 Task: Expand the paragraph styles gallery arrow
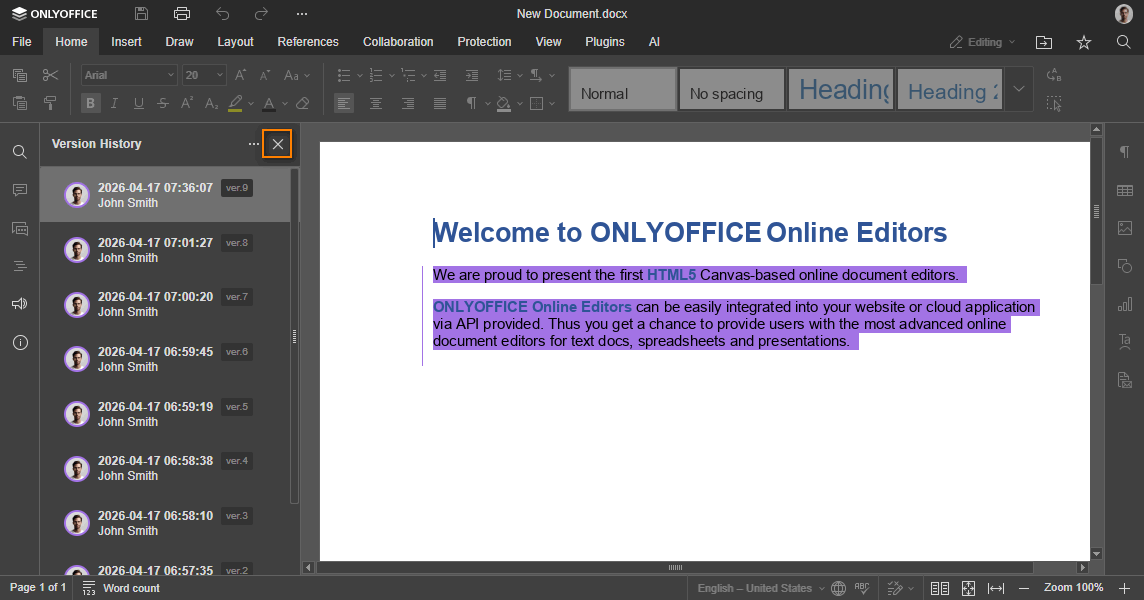1018,89
